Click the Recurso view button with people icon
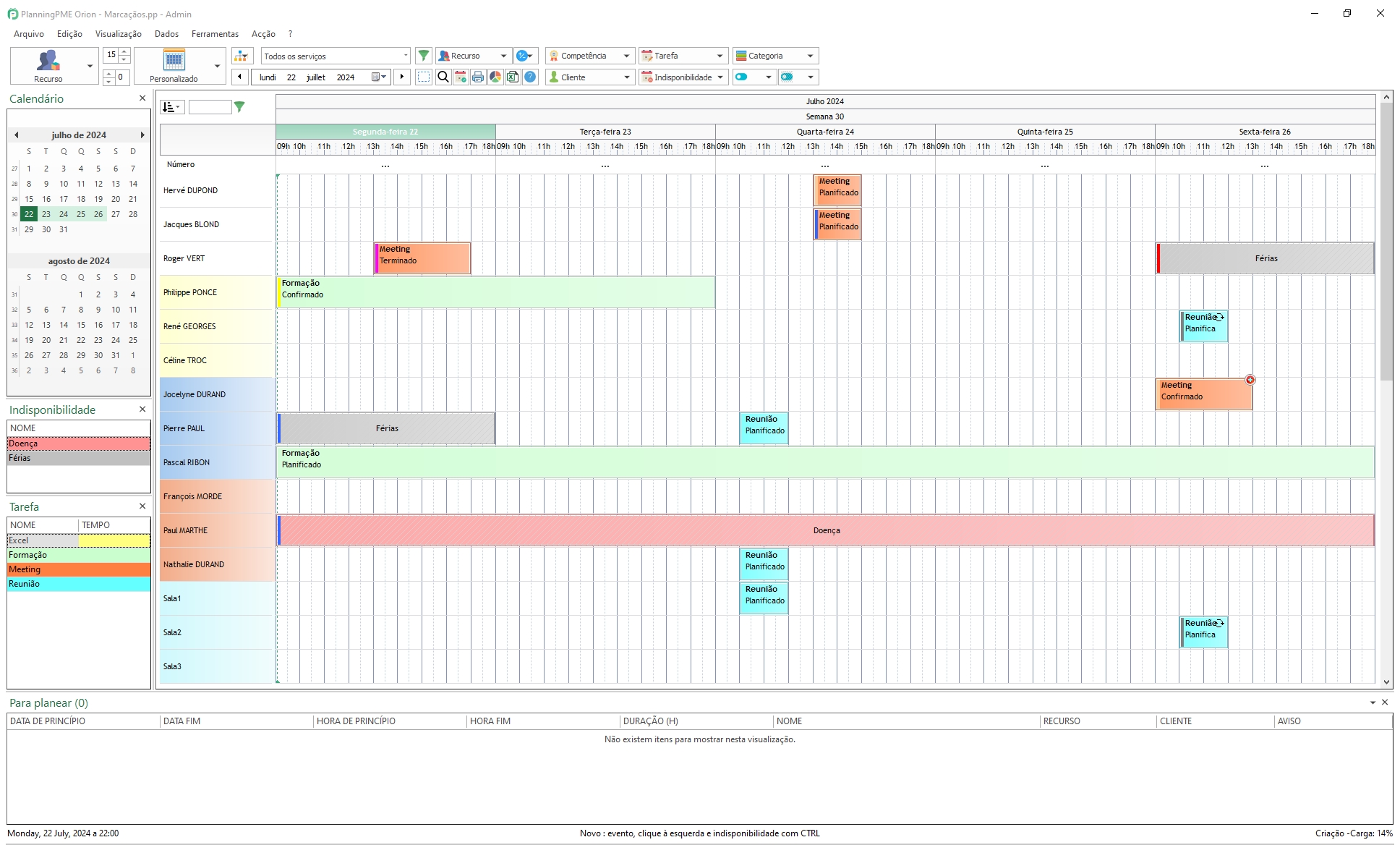This screenshot has width=1400, height=845. [48, 66]
